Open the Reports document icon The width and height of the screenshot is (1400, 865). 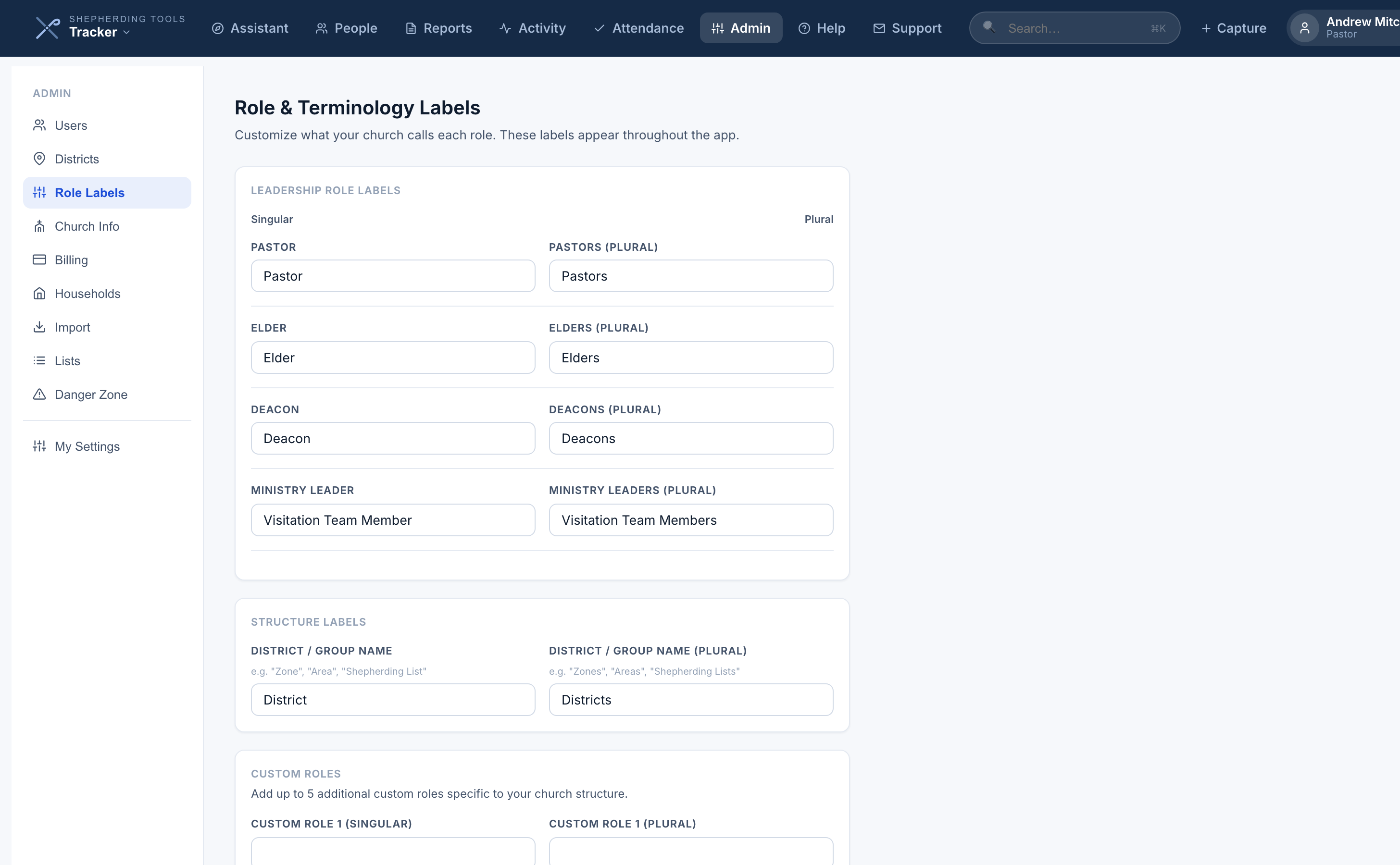coord(411,28)
